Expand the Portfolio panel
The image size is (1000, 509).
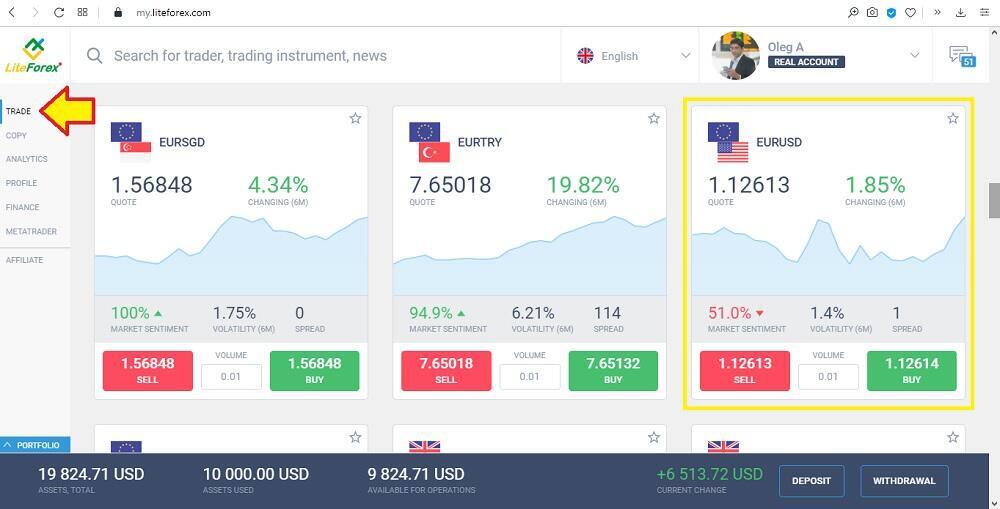(35, 445)
